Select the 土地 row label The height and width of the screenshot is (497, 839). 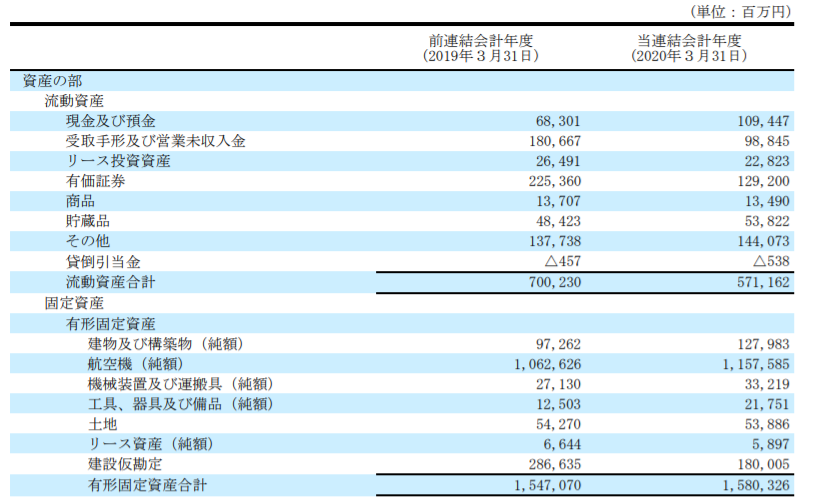click(x=102, y=424)
